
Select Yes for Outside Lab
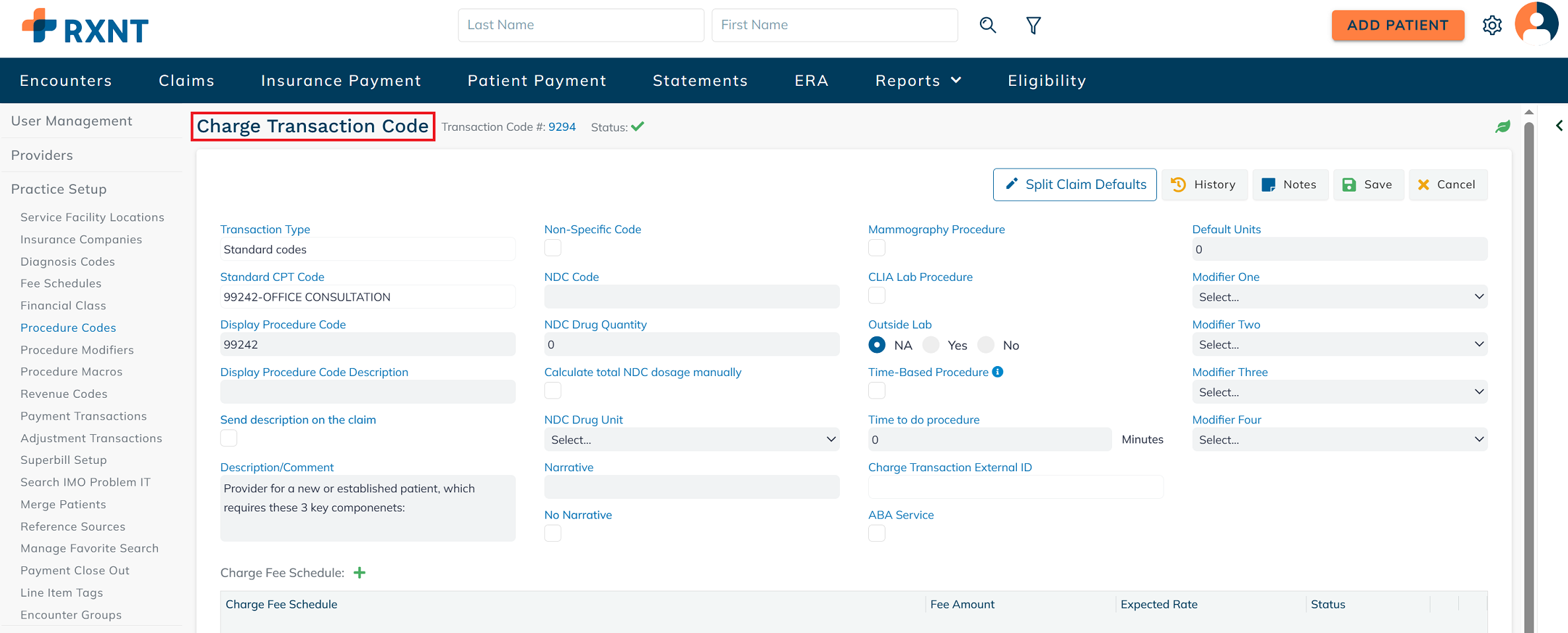932,345
